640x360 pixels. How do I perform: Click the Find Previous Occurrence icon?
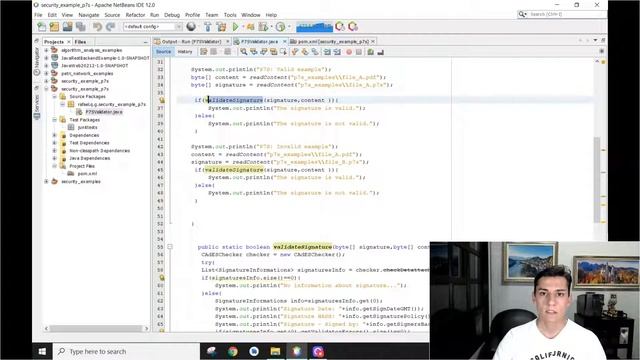[253, 52]
